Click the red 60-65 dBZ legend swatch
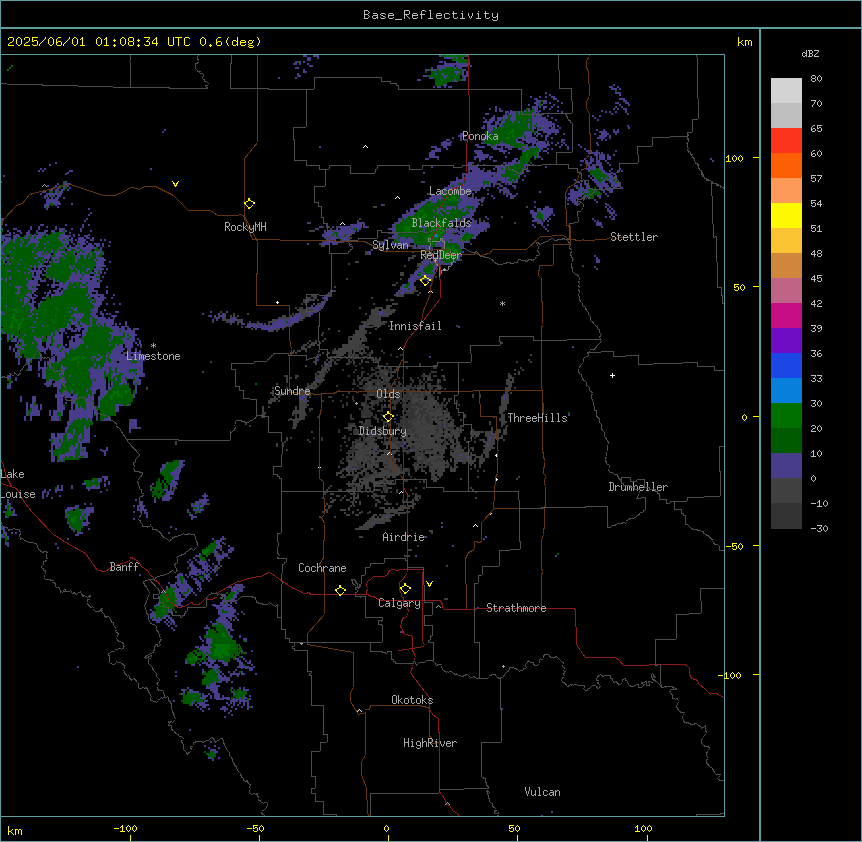Viewport: 862px width, 842px height. (x=786, y=141)
